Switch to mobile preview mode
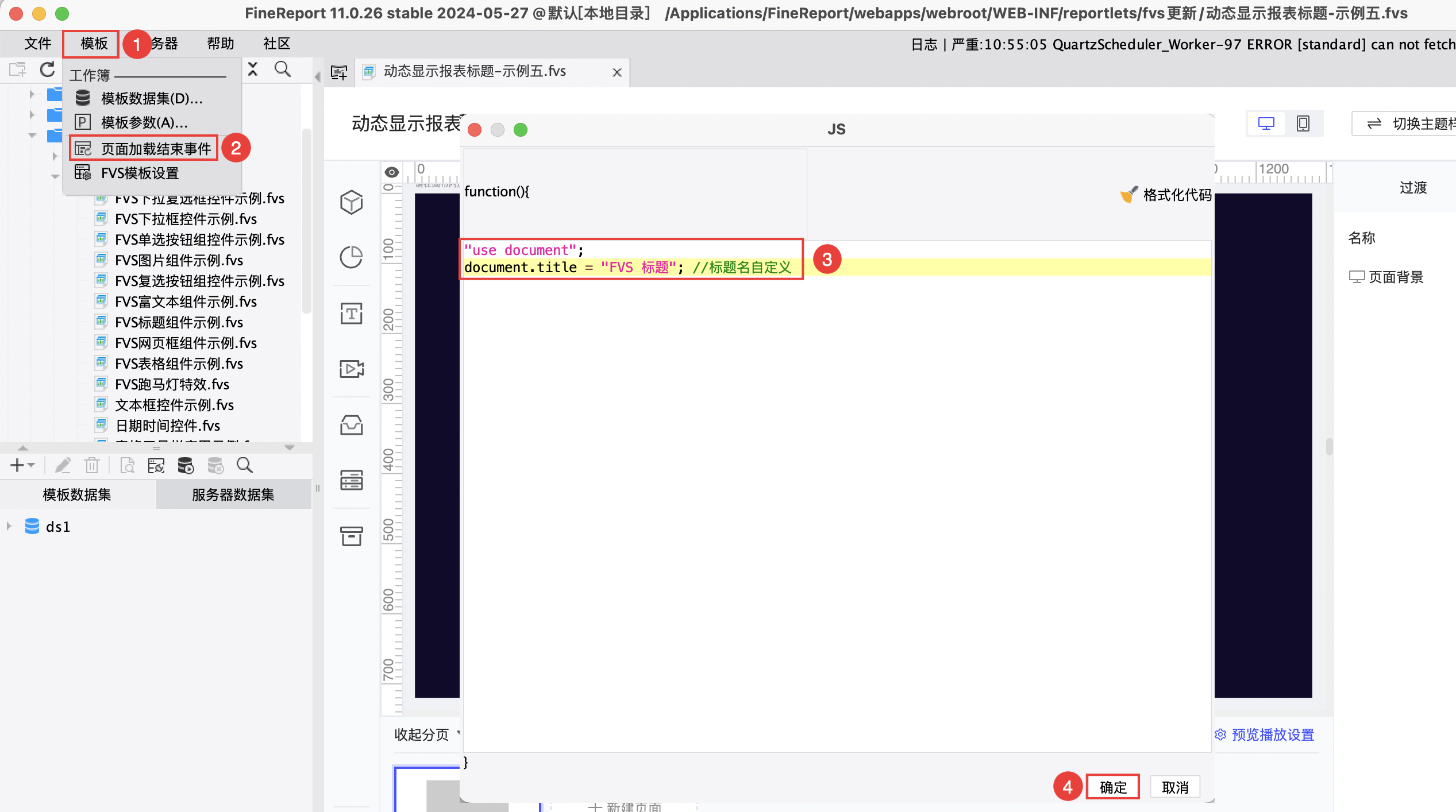The width and height of the screenshot is (1456, 812). (x=1303, y=123)
